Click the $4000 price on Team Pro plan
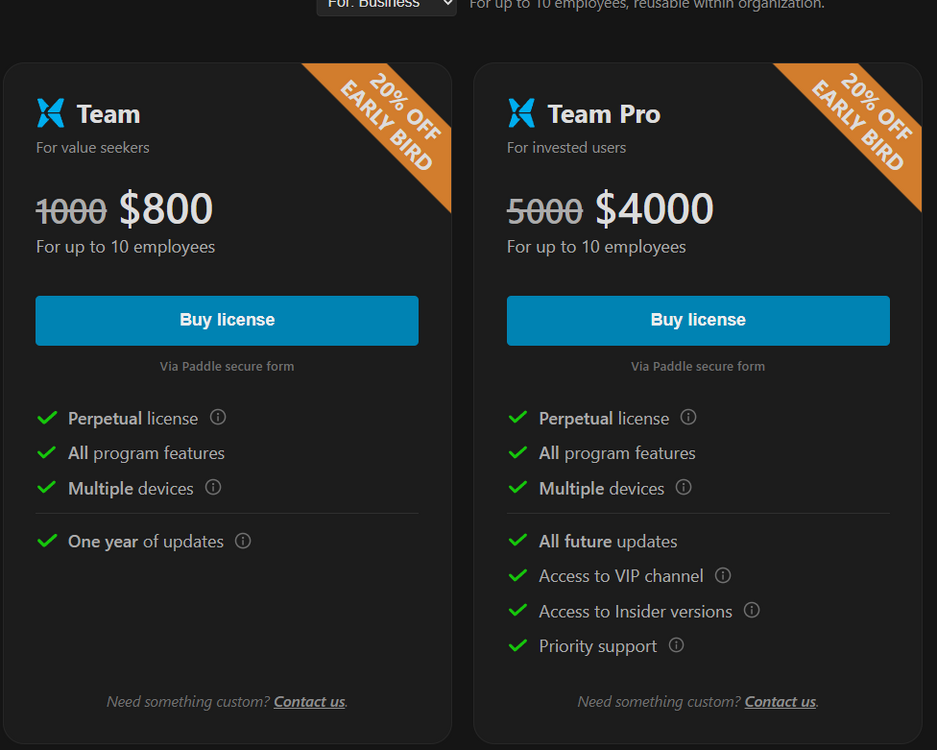 click(654, 209)
